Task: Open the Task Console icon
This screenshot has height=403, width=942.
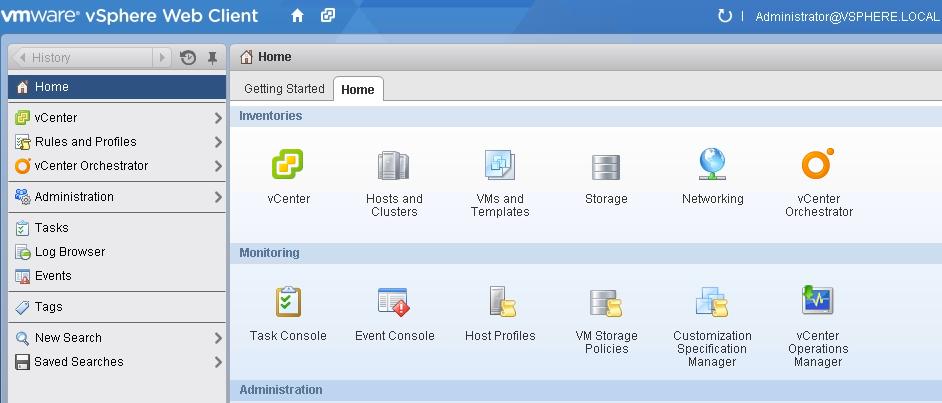Action: (x=288, y=301)
